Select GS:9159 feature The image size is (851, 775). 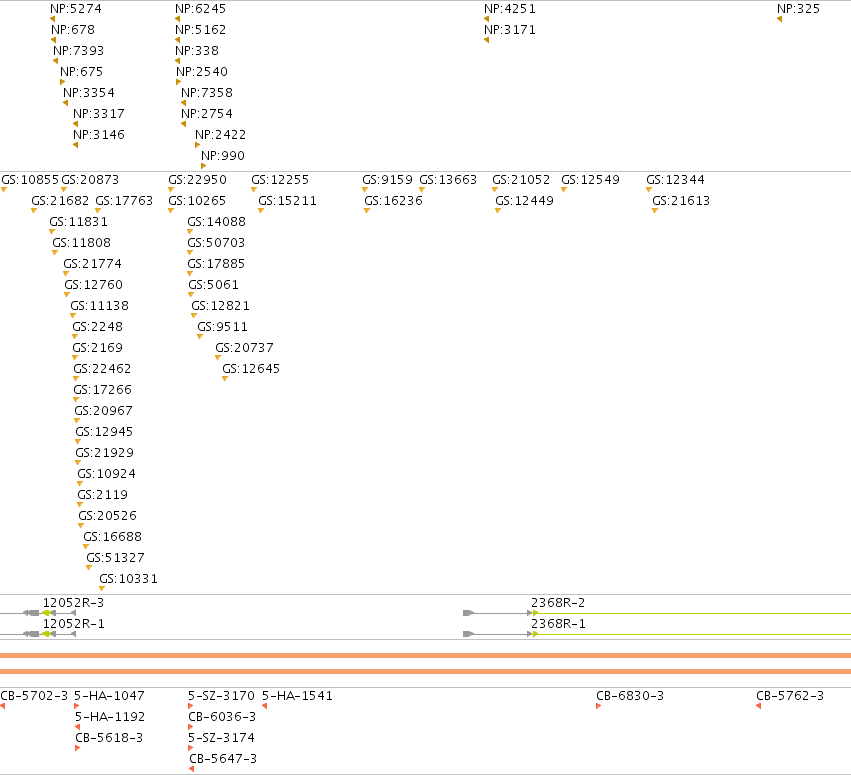[x=388, y=180]
